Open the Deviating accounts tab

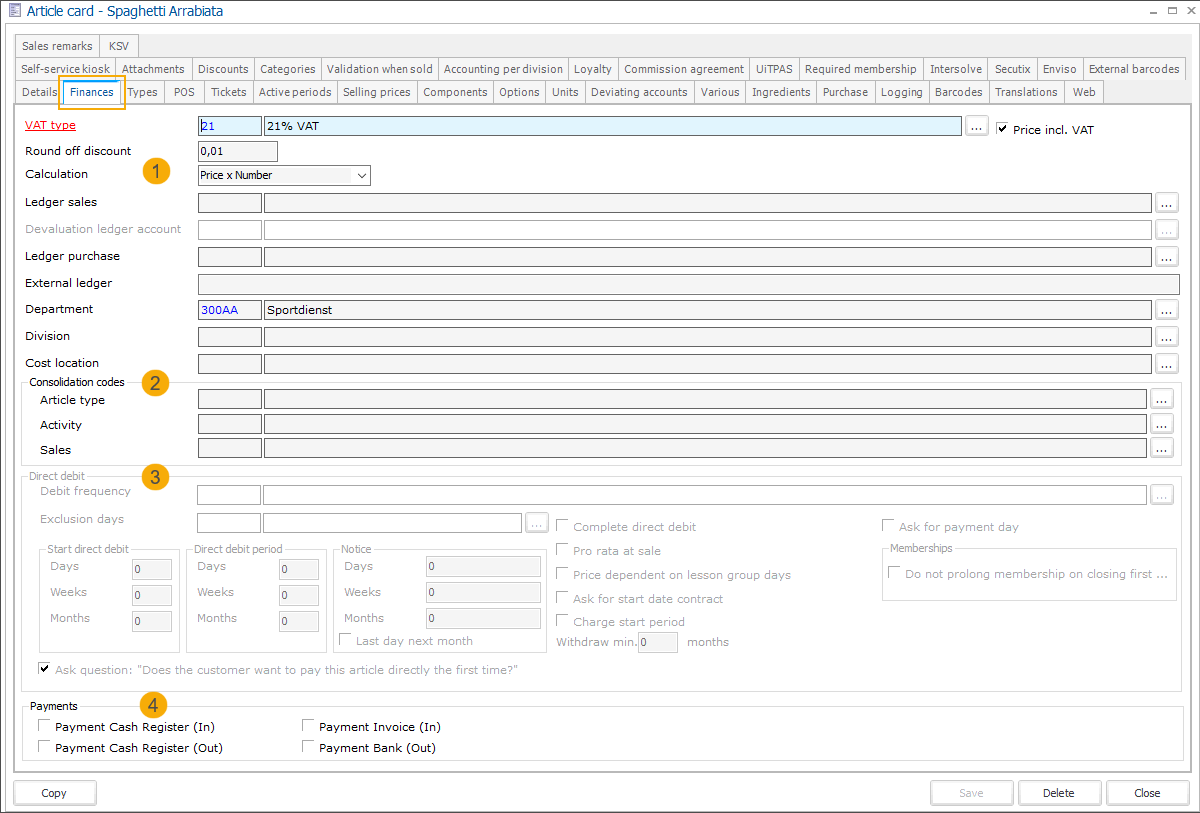639,92
